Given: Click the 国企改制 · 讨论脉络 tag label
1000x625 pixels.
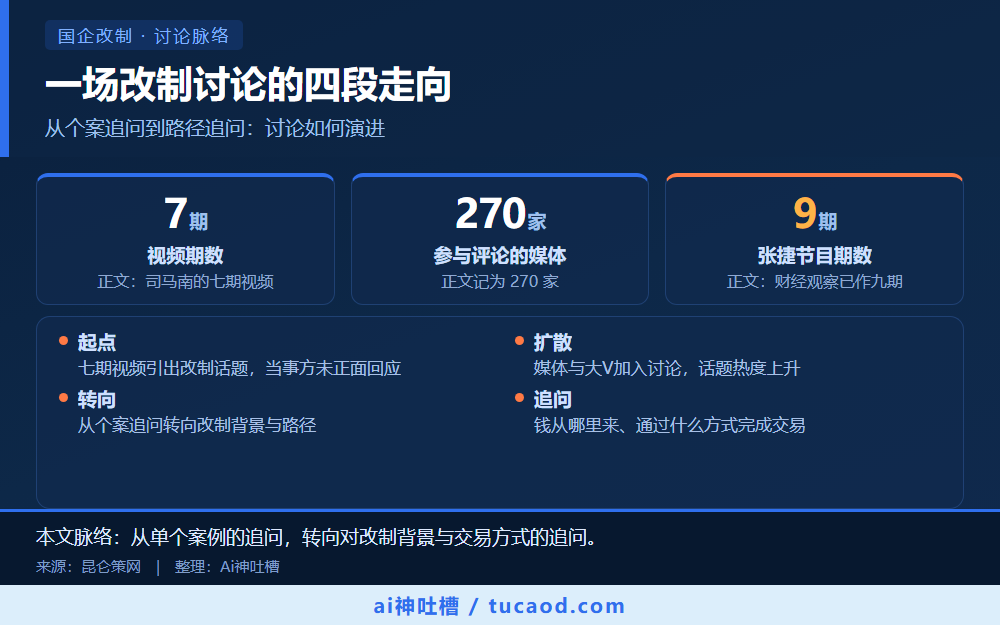Looking at the screenshot, I should click(143, 36).
